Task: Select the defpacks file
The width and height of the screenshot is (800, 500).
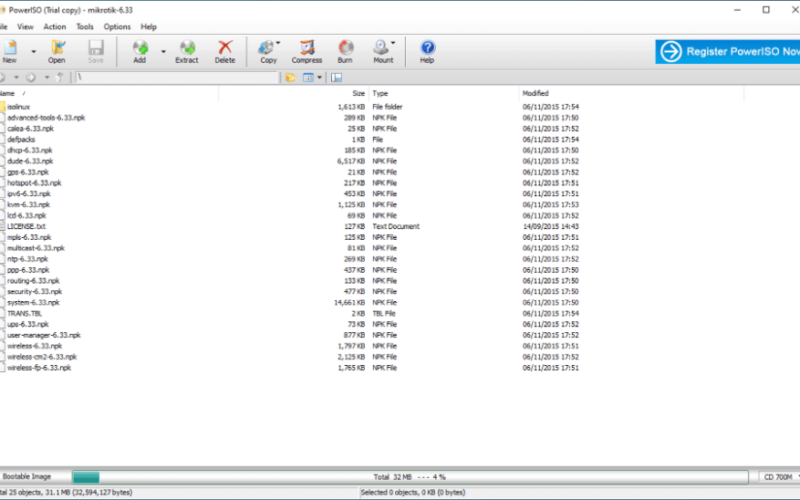Action: click(x=21, y=139)
